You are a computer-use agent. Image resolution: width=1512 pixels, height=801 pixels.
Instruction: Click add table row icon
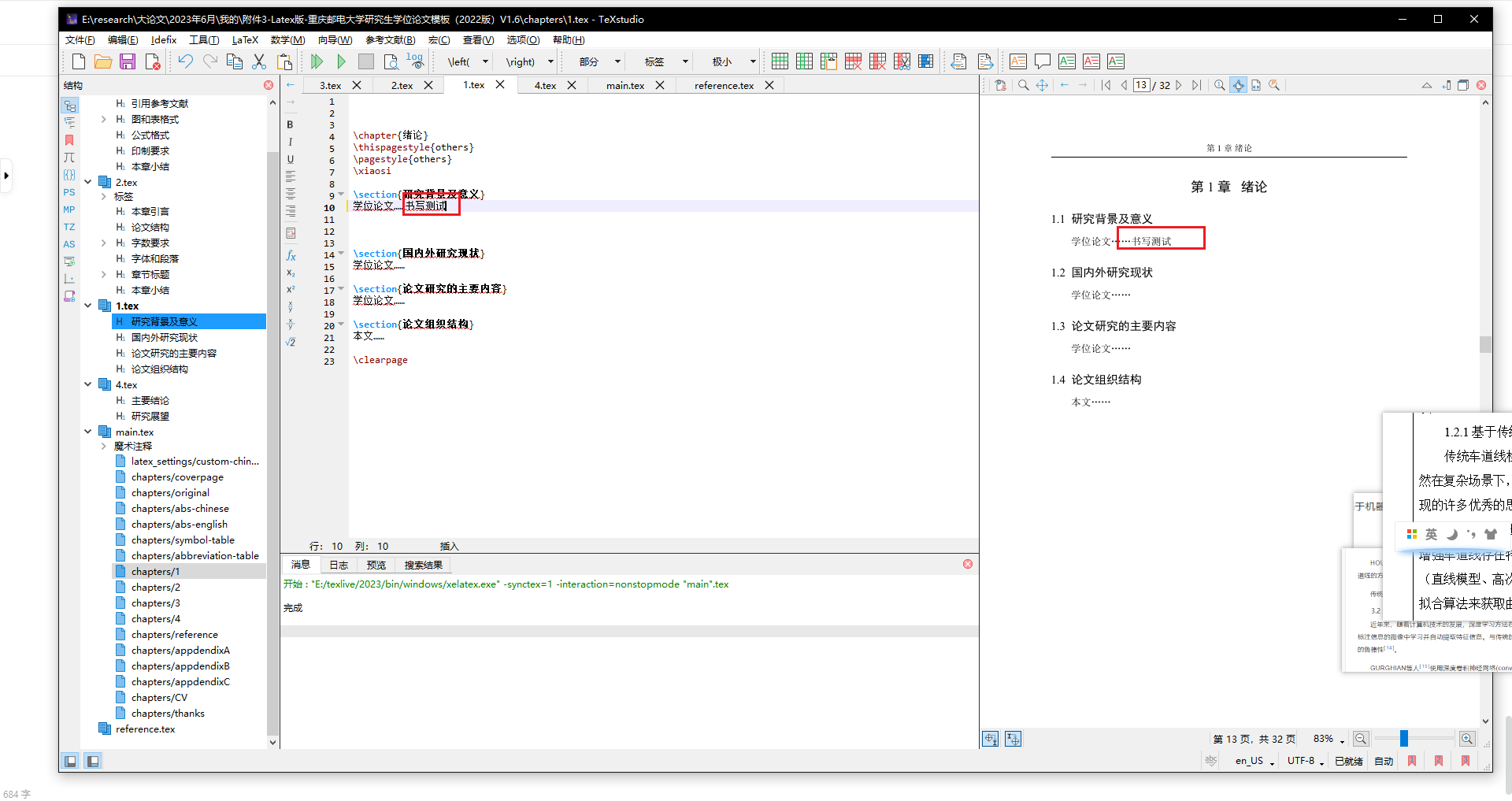[x=780, y=61]
